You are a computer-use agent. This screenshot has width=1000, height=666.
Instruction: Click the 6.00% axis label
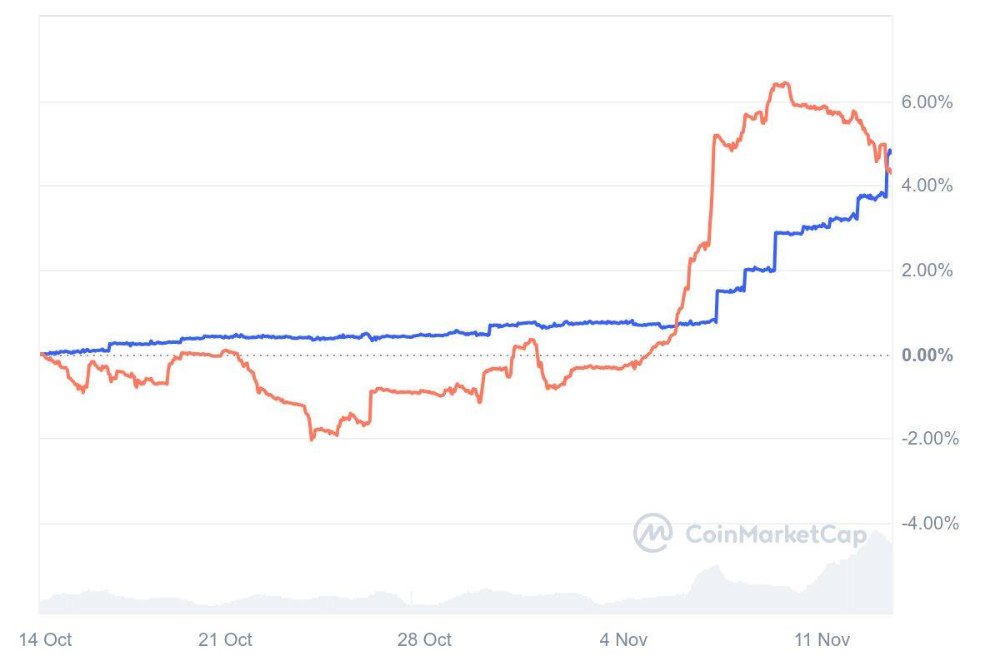point(927,102)
